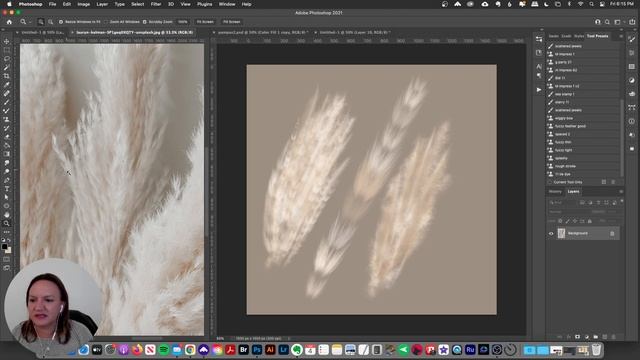Select the Eraser tool
Viewport: 640px width, 360px height.
tap(7, 137)
